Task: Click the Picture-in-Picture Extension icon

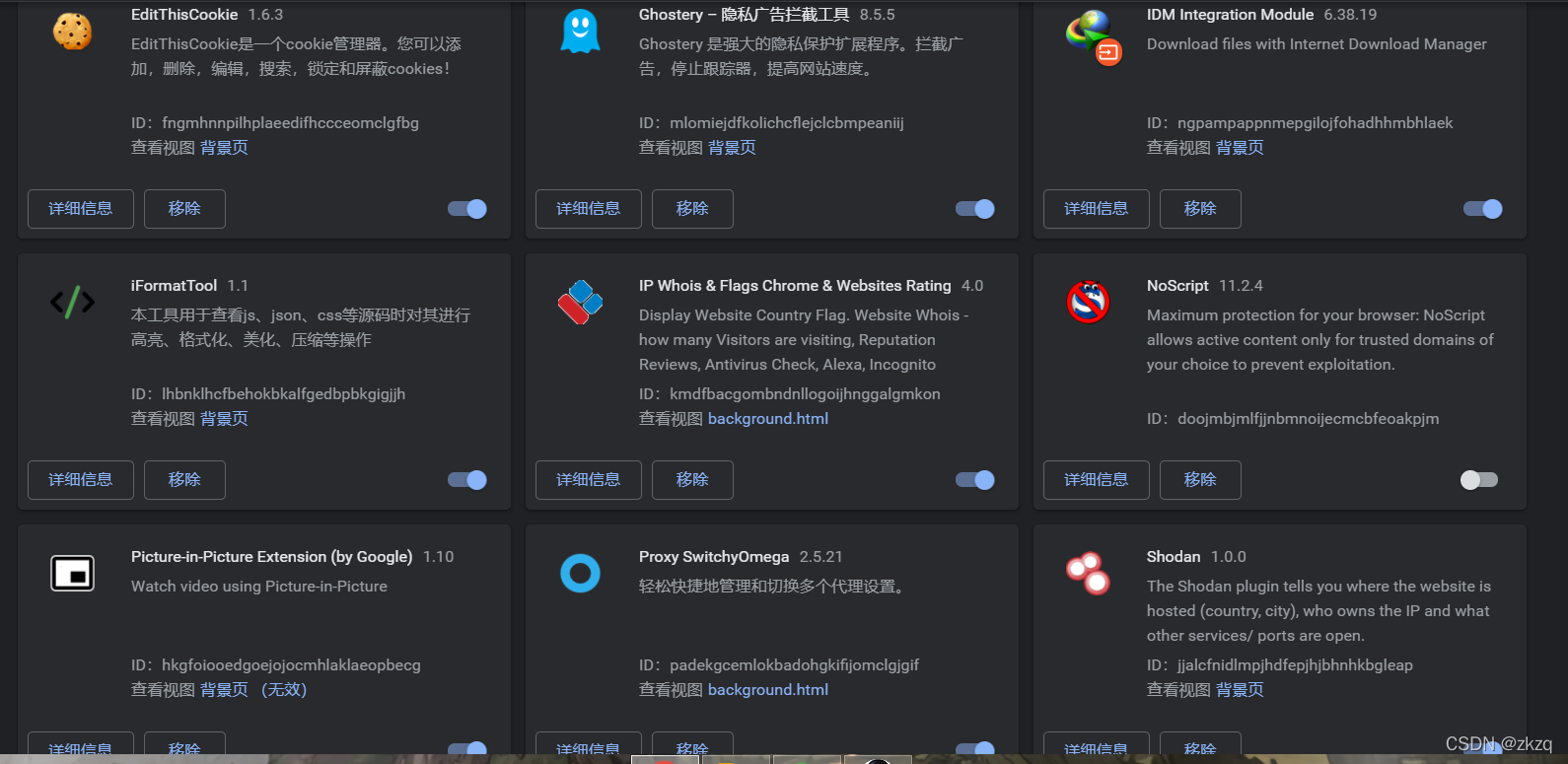Action: pos(72,573)
